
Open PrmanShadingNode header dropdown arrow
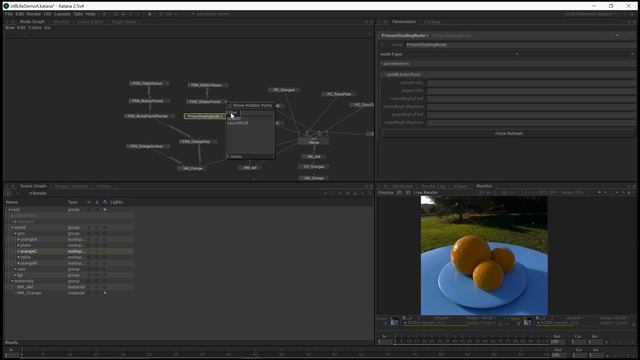[617, 36]
